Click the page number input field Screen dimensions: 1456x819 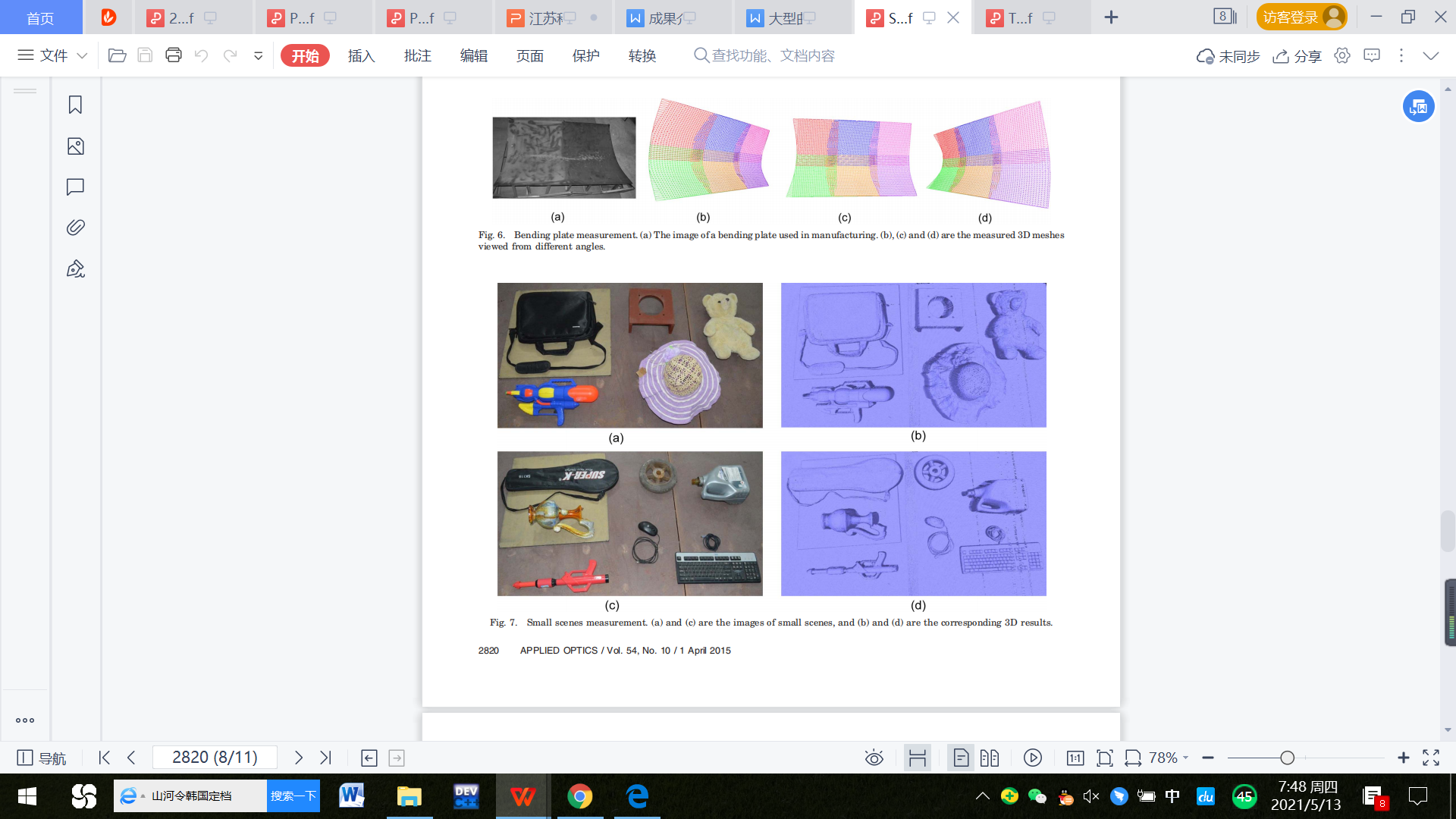pyautogui.click(x=215, y=758)
